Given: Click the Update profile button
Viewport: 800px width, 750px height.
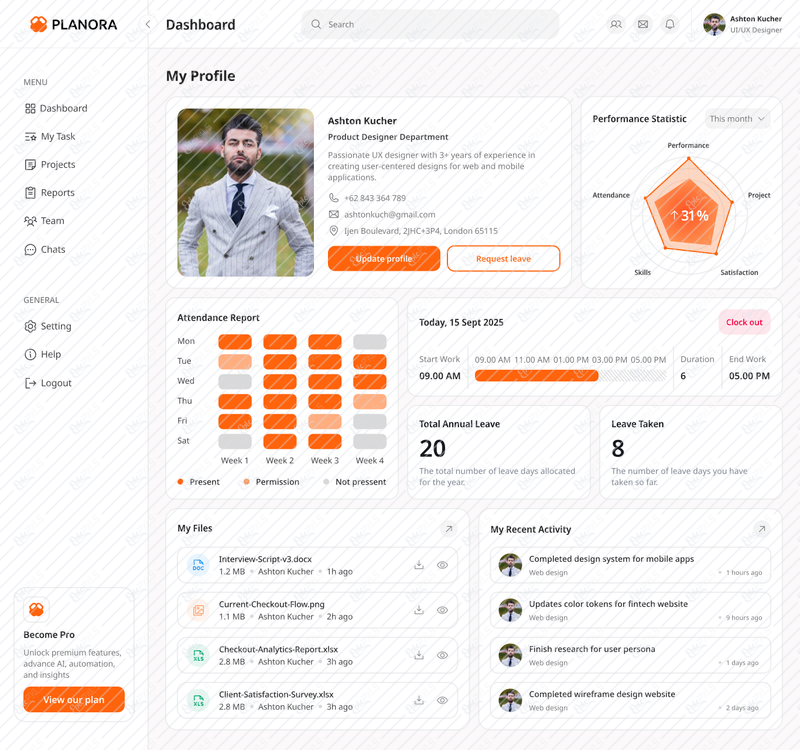Looking at the screenshot, I should [384, 259].
